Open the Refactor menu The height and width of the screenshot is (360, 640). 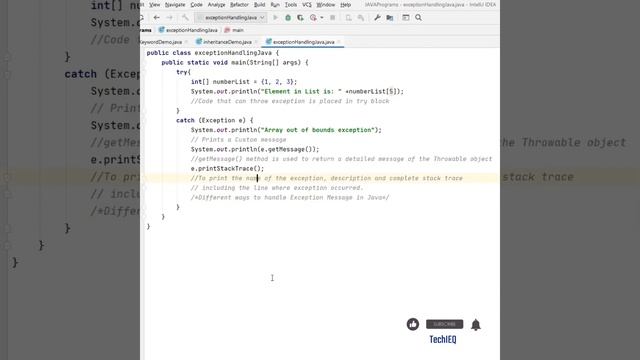click(239, 5)
